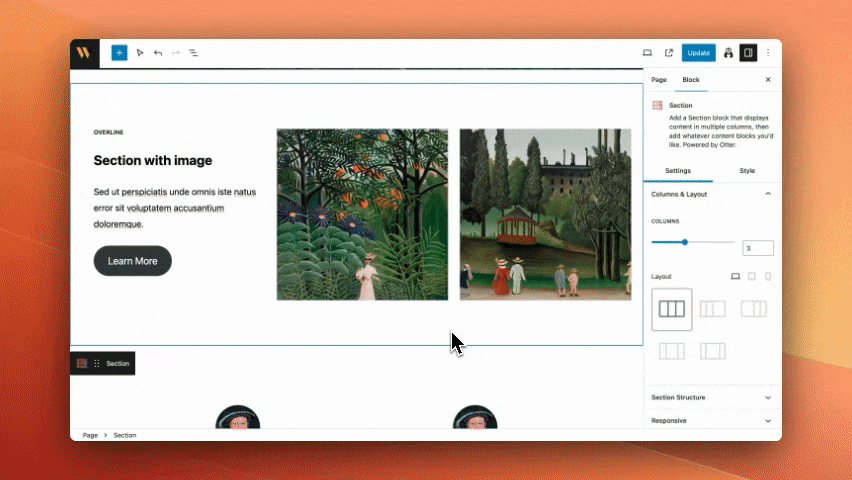The image size is (852, 480).
Task: Click the Undo arrow
Action: tap(158, 53)
